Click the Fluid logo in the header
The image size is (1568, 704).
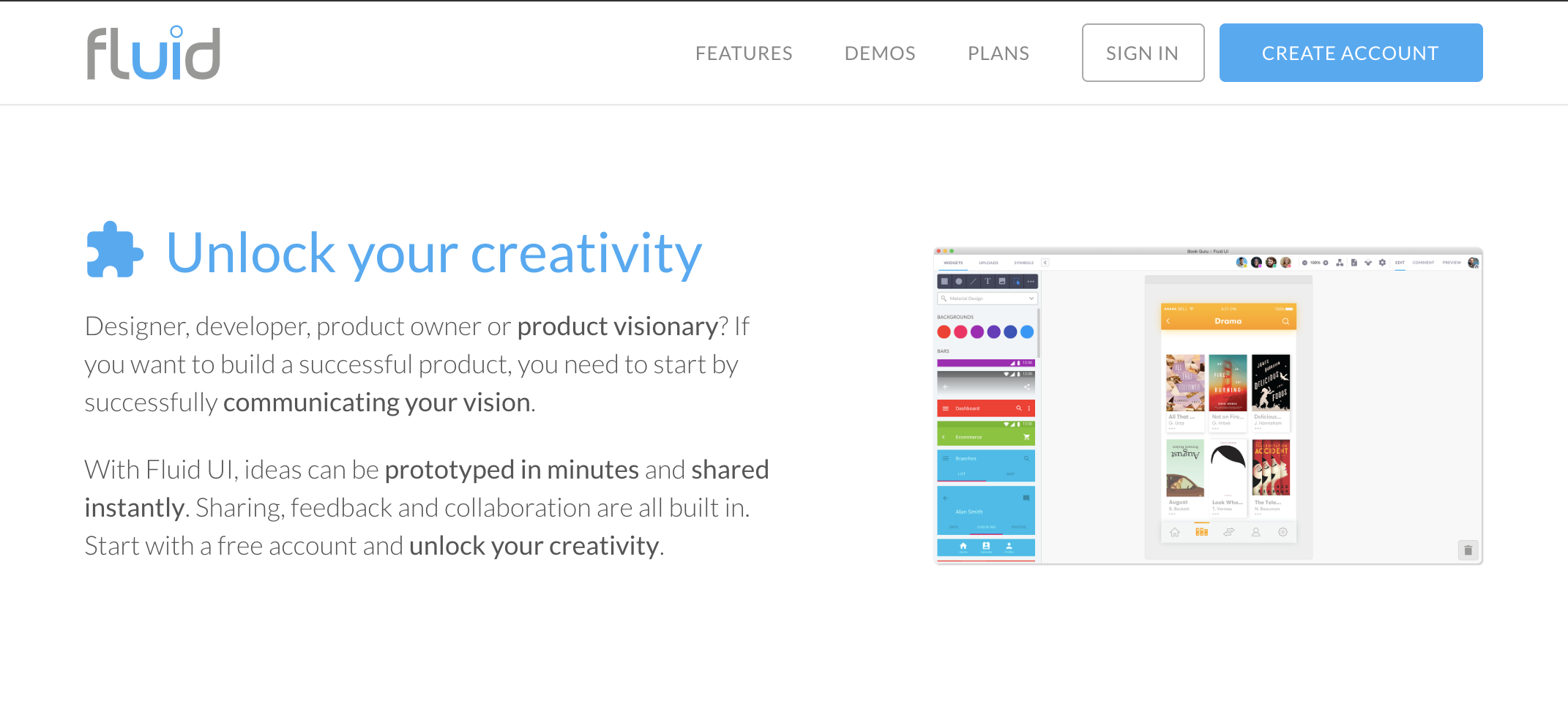click(x=154, y=53)
